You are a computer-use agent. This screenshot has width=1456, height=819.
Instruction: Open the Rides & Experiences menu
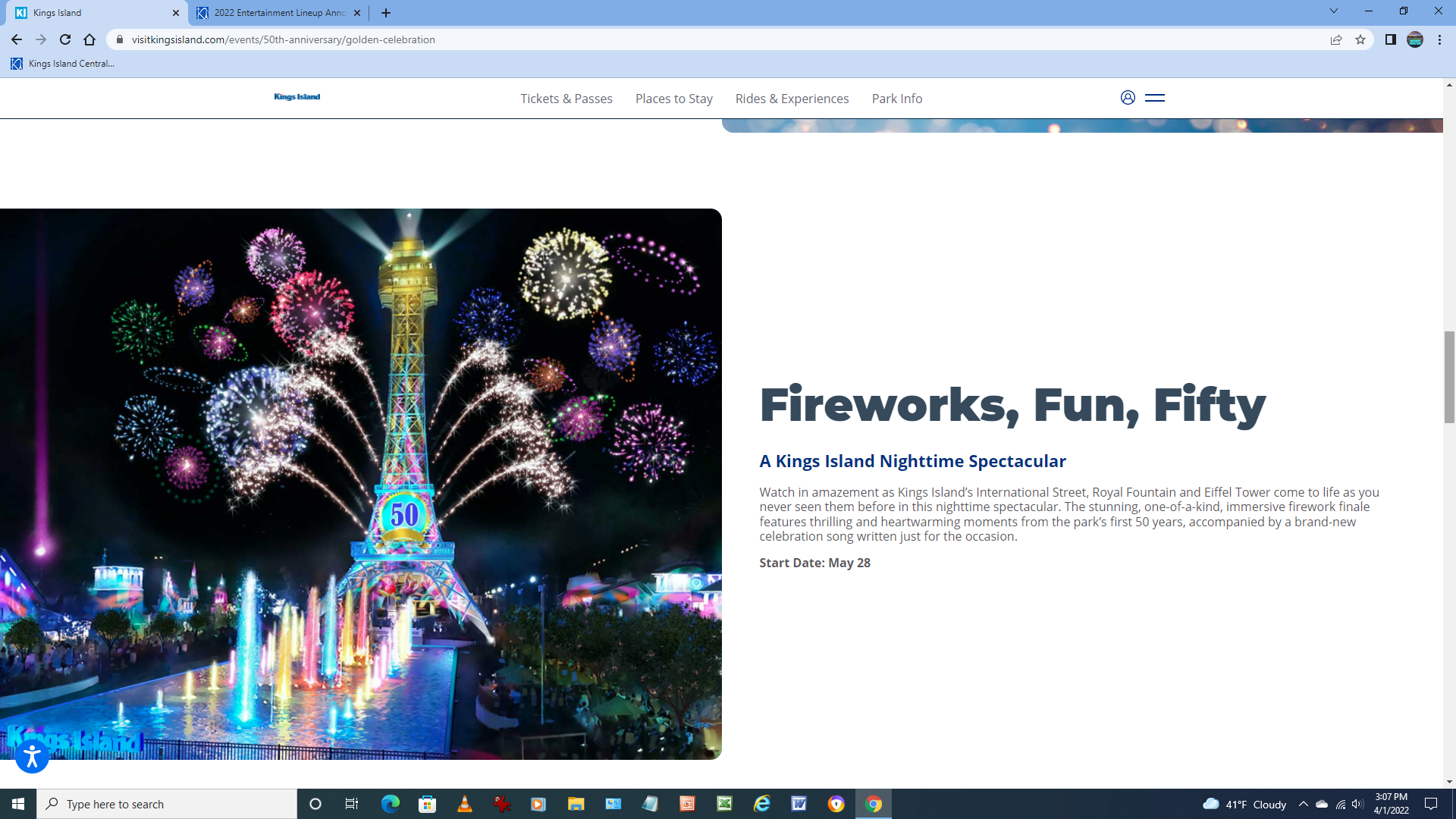pyautogui.click(x=792, y=99)
